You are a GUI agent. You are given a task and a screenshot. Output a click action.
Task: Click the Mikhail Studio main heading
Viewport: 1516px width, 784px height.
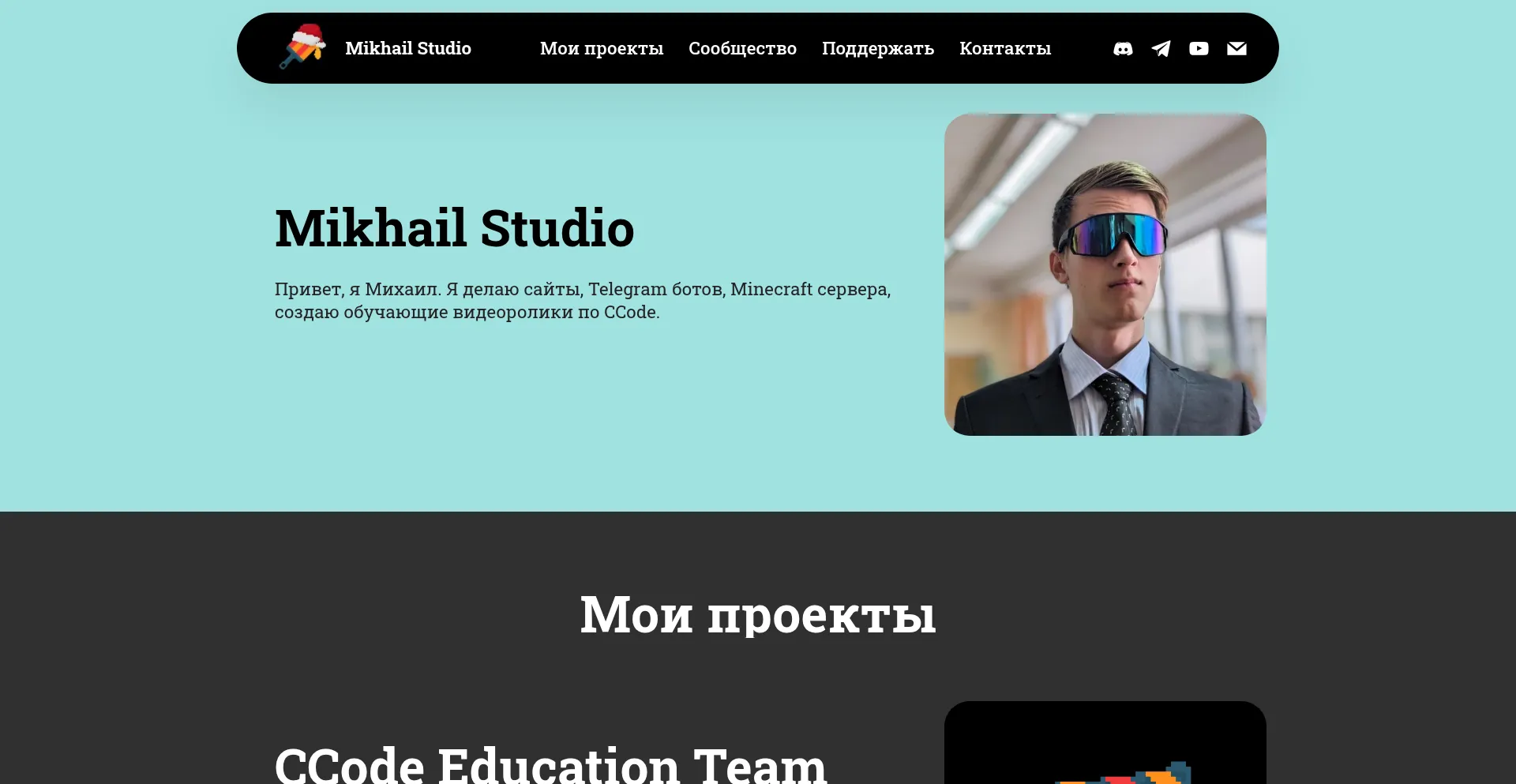point(455,228)
